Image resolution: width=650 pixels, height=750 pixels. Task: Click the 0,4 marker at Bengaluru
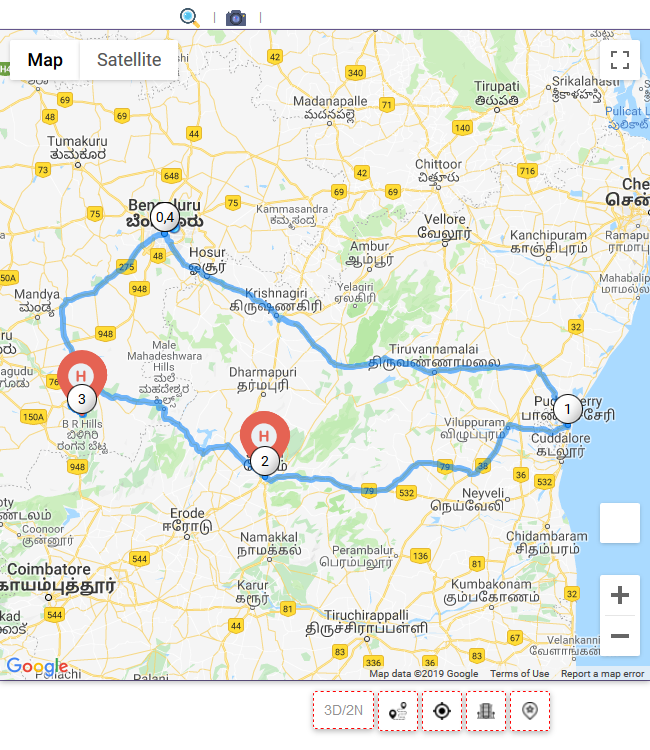[x=165, y=217]
